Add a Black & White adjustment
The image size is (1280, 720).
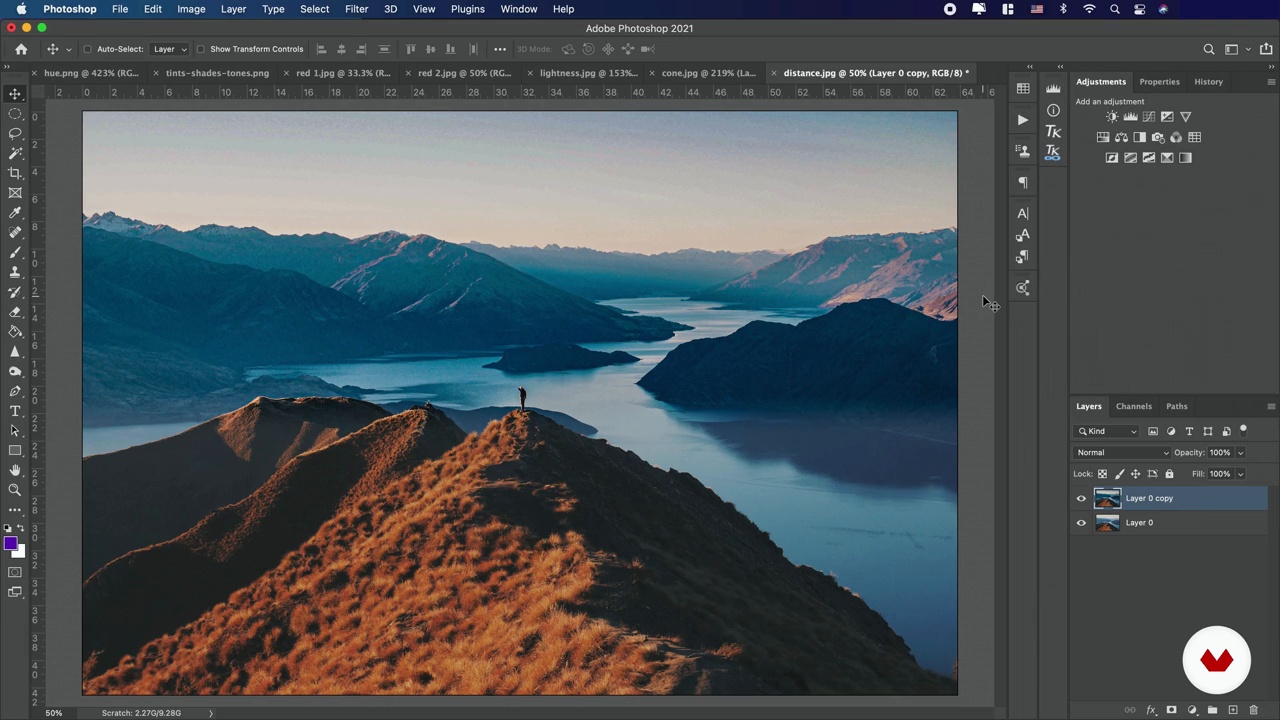1140,137
